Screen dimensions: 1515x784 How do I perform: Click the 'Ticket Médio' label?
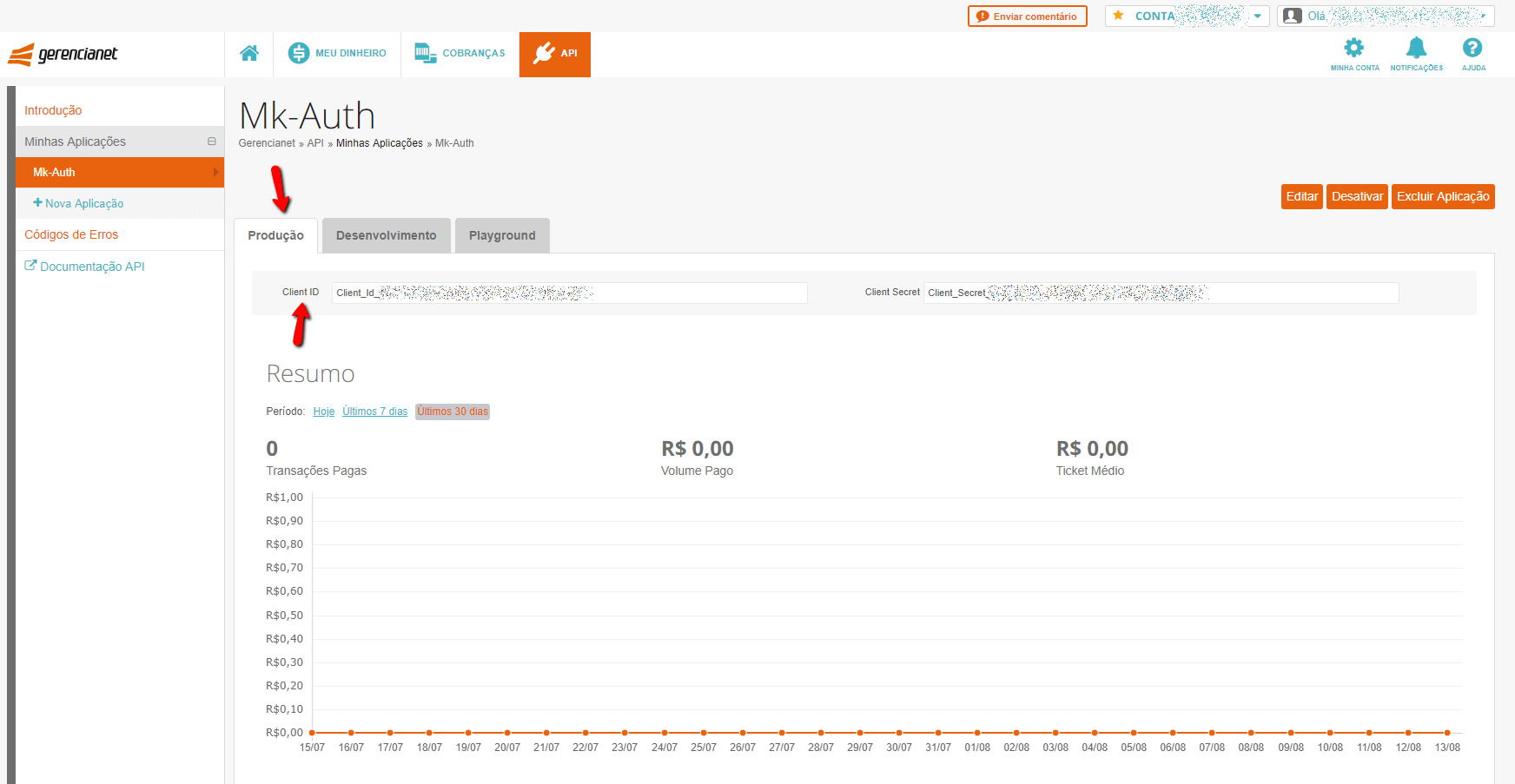[x=1090, y=471]
